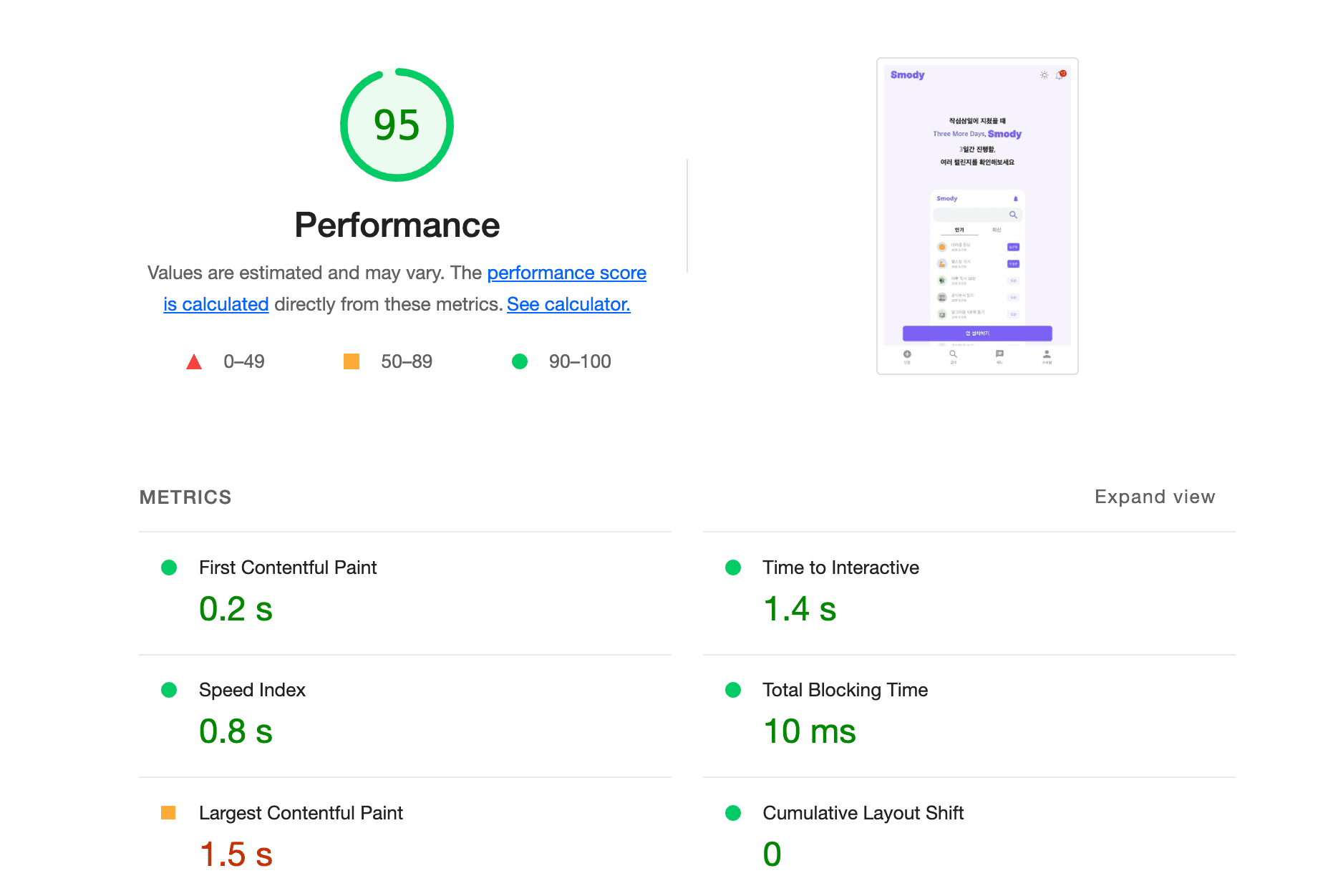This screenshot has height=896, width=1323.
Task: Open the Smody page screenshot thumbnail
Action: tap(977, 216)
